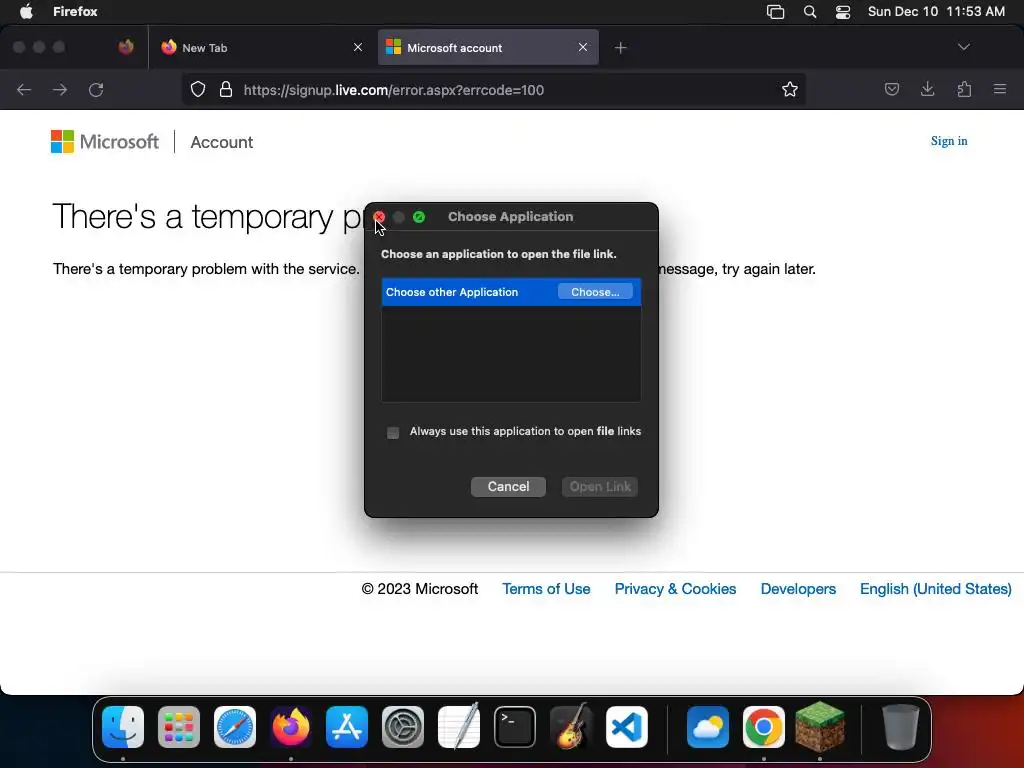The height and width of the screenshot is (768, 1024).
Task: Click the padlock site security icon
Action: coord(226,89)
